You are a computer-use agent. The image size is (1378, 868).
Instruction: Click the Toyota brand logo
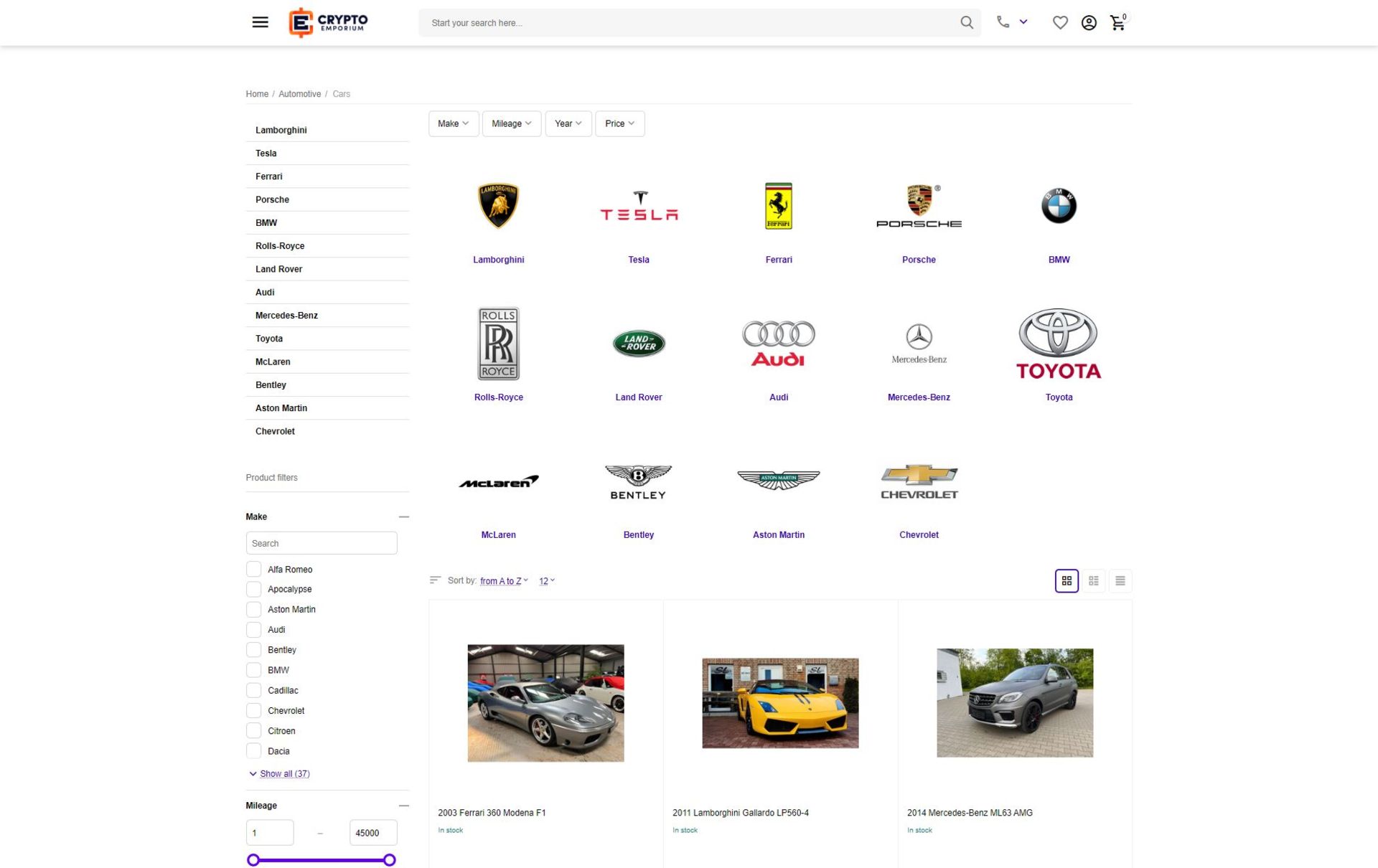pos(1059,344)
